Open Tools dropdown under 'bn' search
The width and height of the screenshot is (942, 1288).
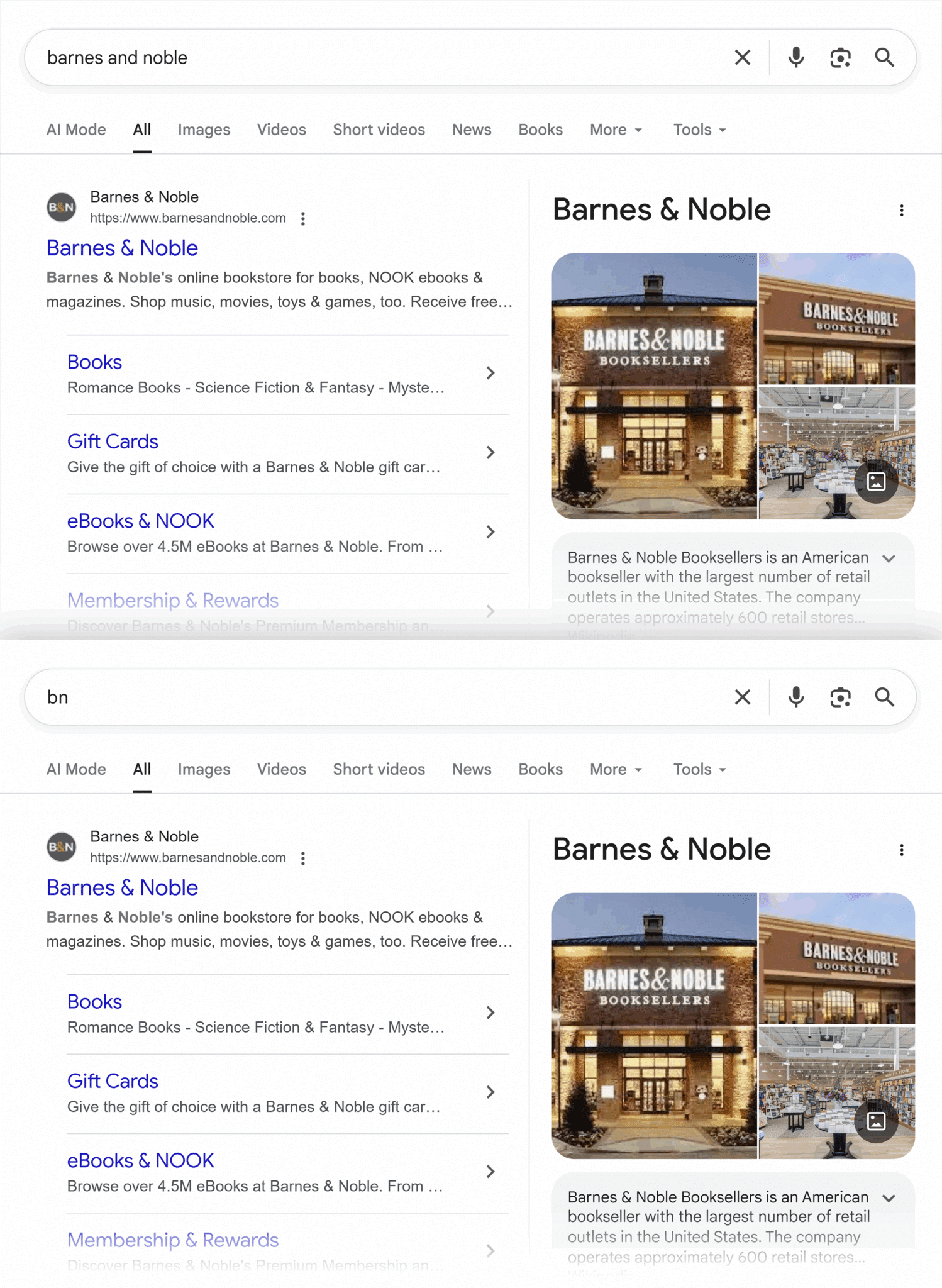pyautogui.click(x=700, y=770)
